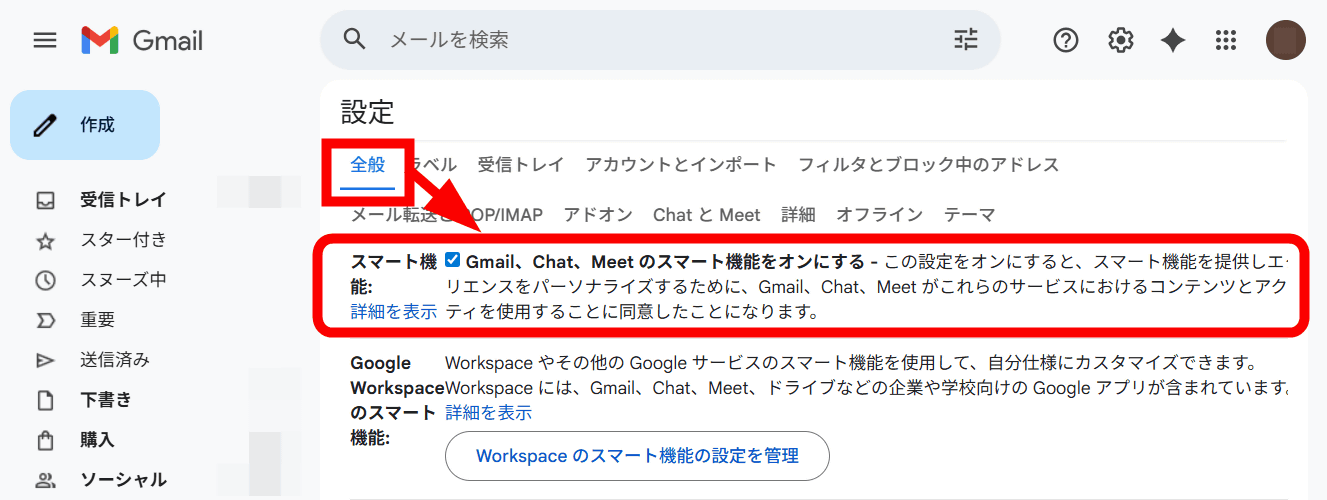Click the スヌーズ中 clock icon
1327x500 pixels.
[x=45, y=280]
